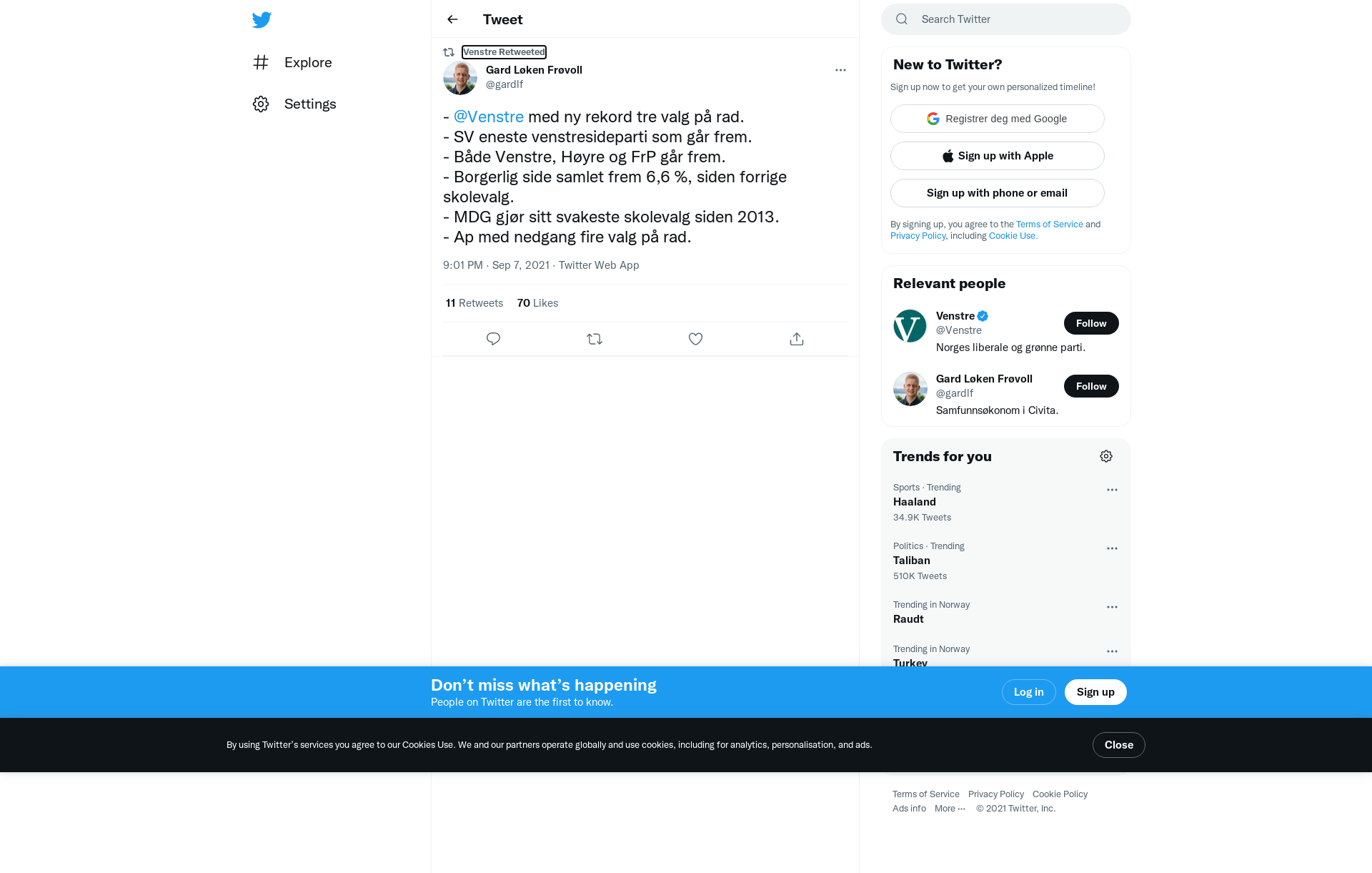Open Settings in the sidebar
The height and width of the screenshot is (873, 1372).
click(x=294, y=104)
